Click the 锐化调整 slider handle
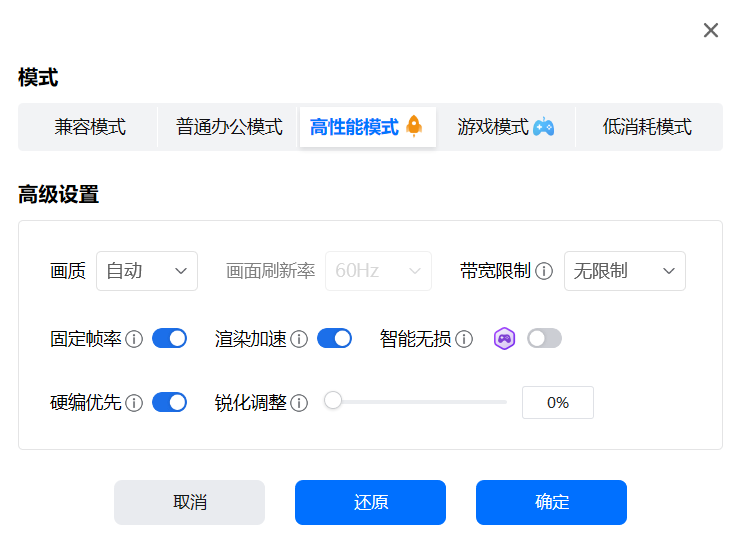741x550 pixels. [x=333, y=400]
